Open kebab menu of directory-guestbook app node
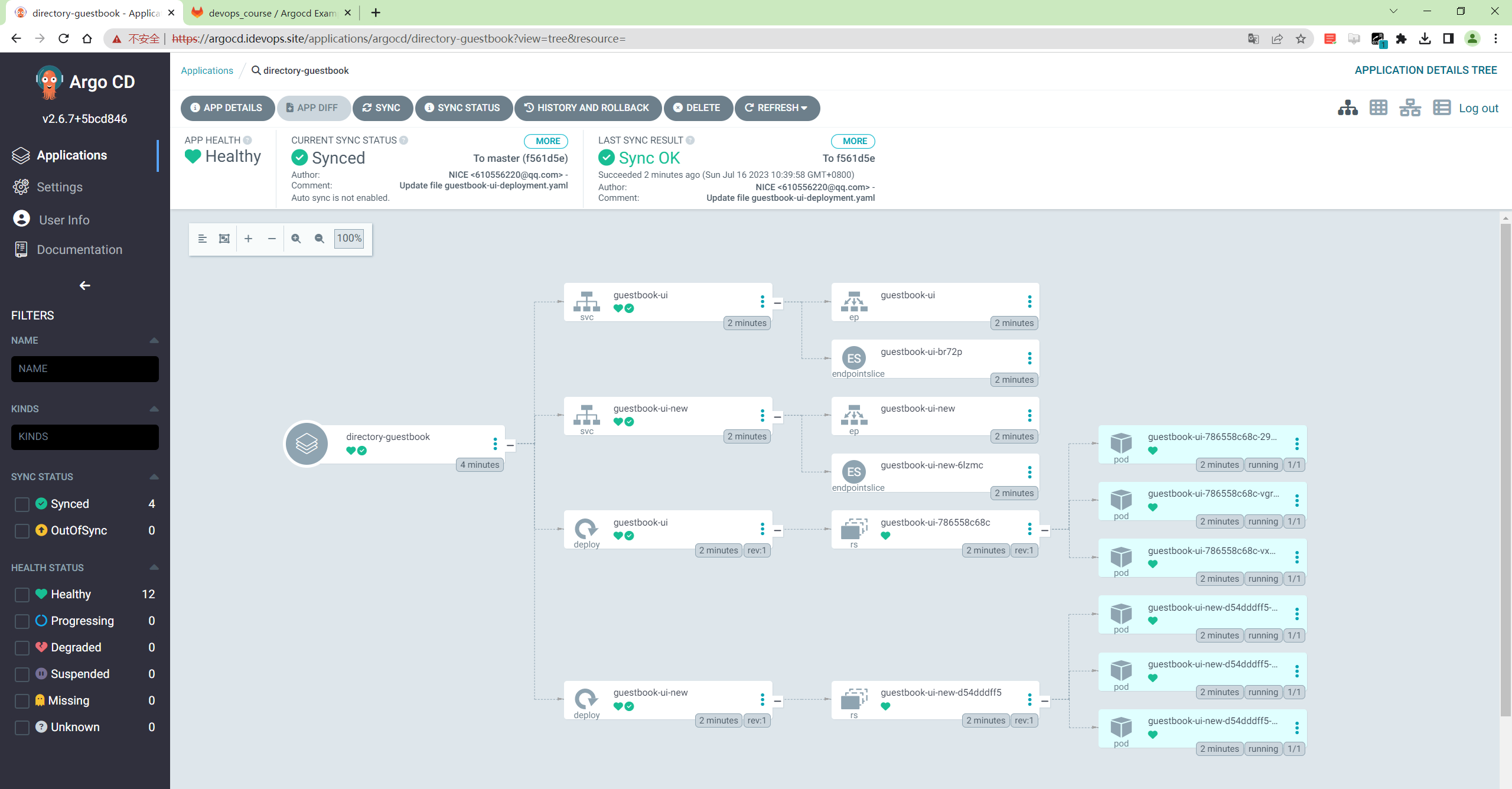The width and height of the screenshot is (1512, 789). pos(495,444)
